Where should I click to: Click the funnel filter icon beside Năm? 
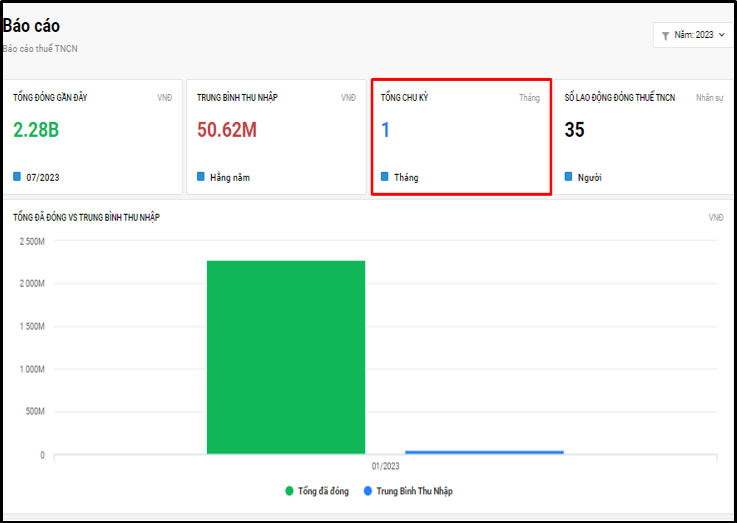[x=665, y=36]
